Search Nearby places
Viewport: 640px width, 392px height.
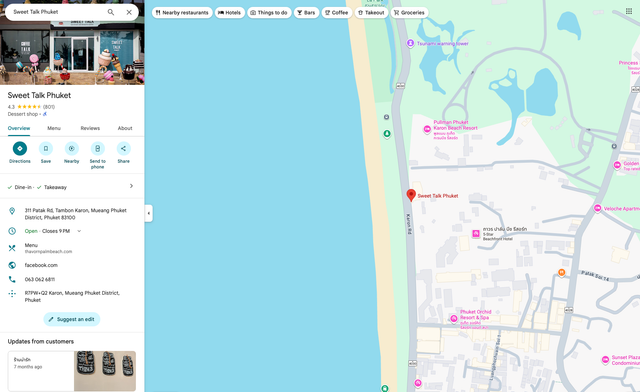[71, 149]
